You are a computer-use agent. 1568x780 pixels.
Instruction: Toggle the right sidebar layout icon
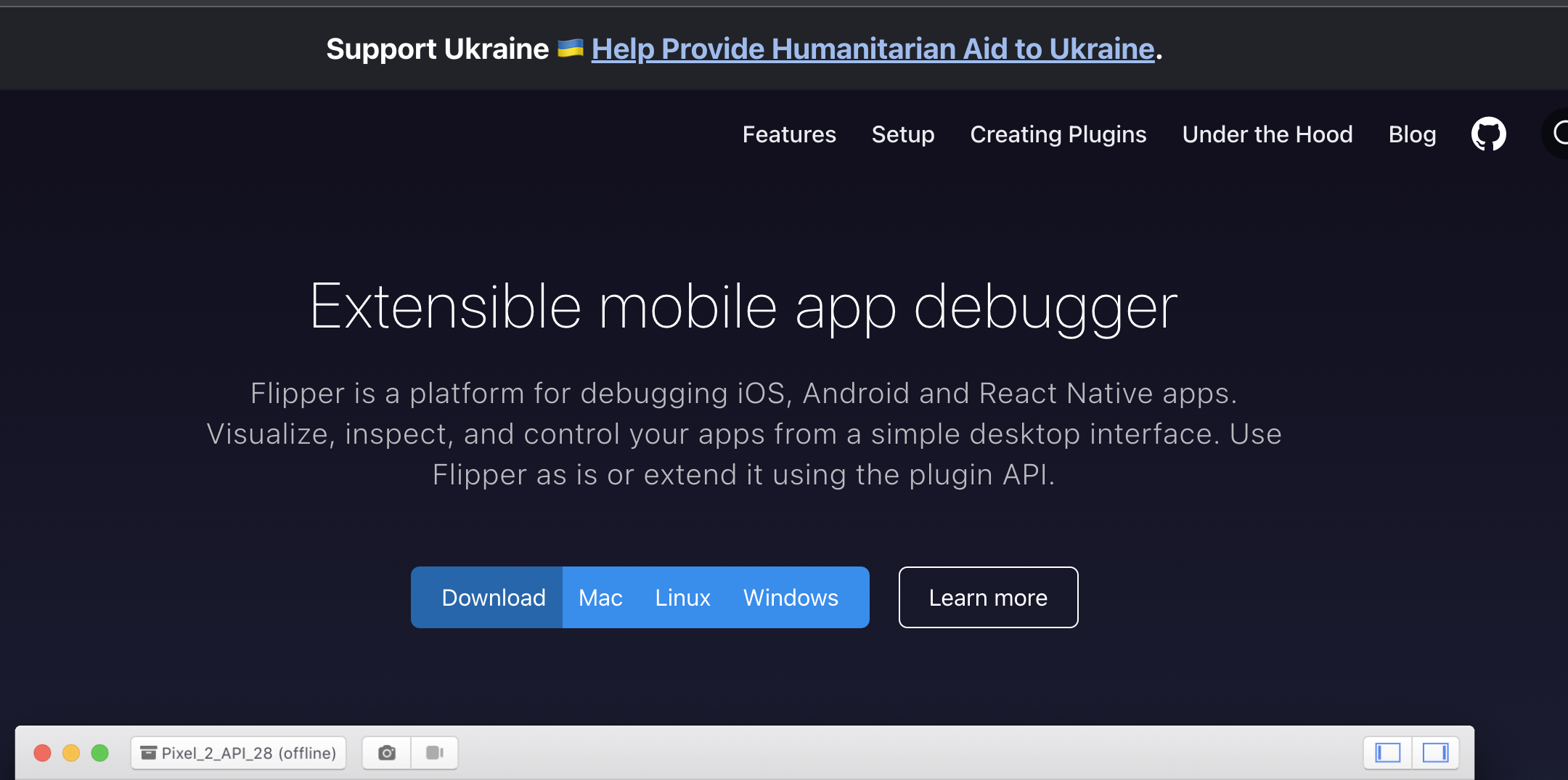point(1435,752)
